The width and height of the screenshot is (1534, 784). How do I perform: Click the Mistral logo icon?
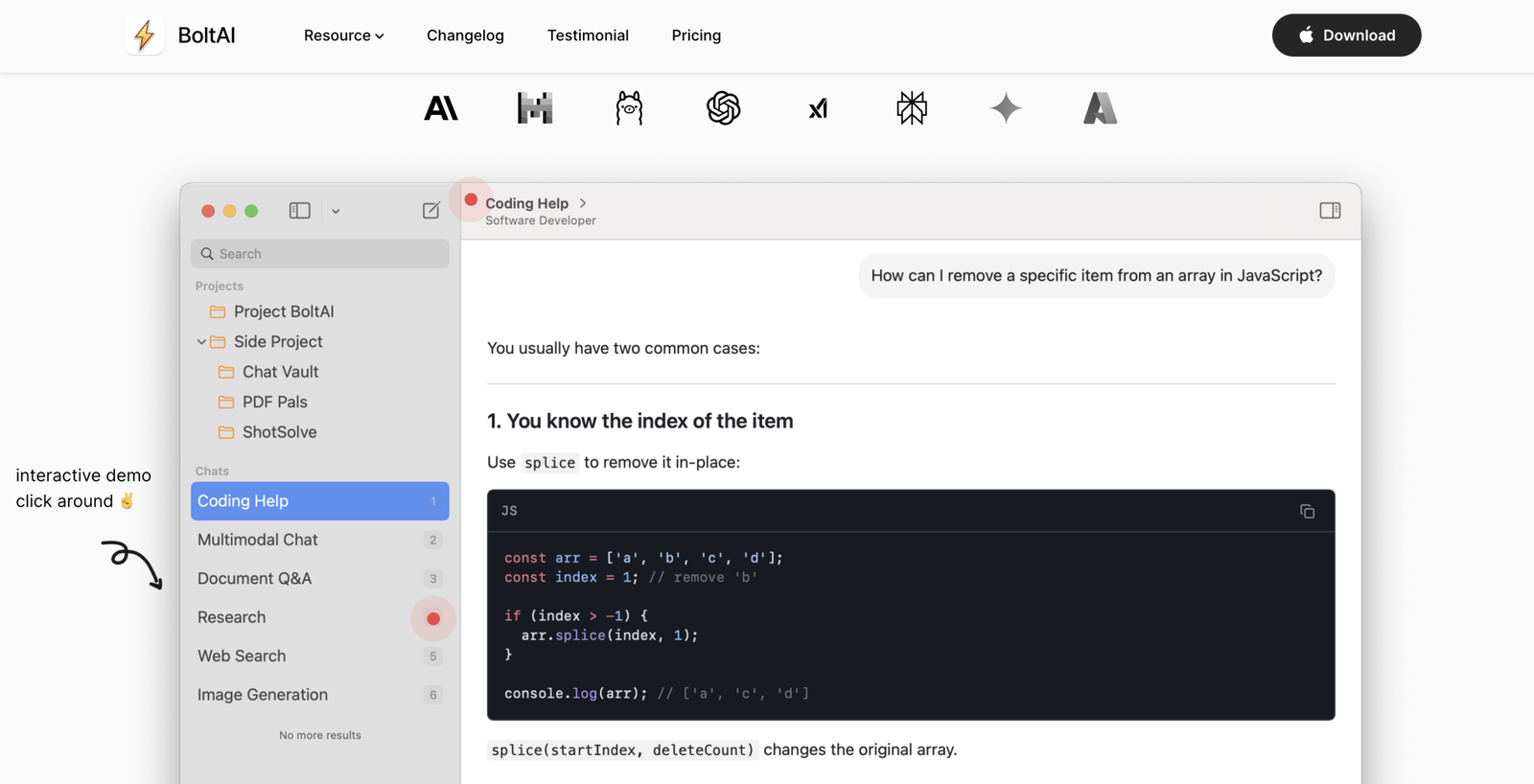pyautogui.click(x=535, y=108)
